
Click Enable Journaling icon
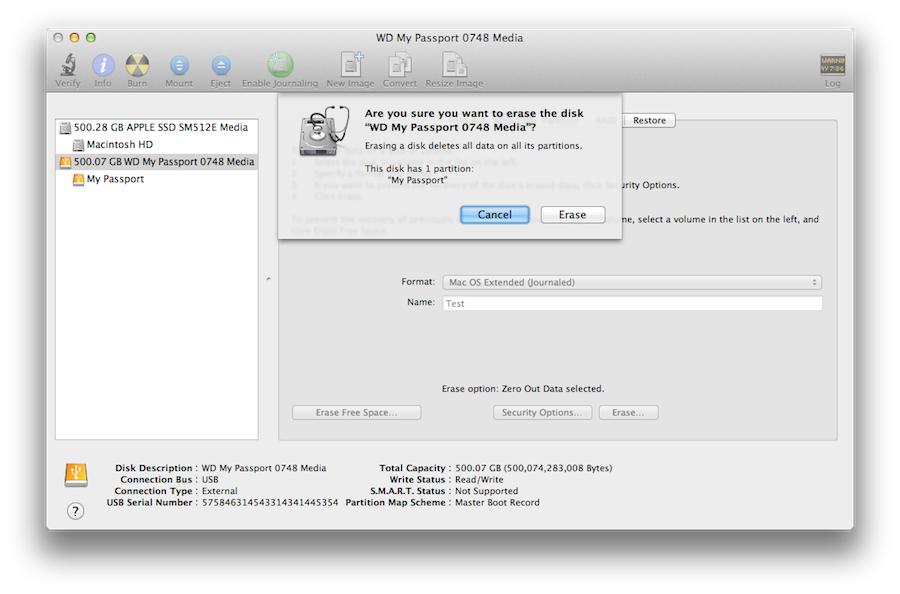pos(280,65)
